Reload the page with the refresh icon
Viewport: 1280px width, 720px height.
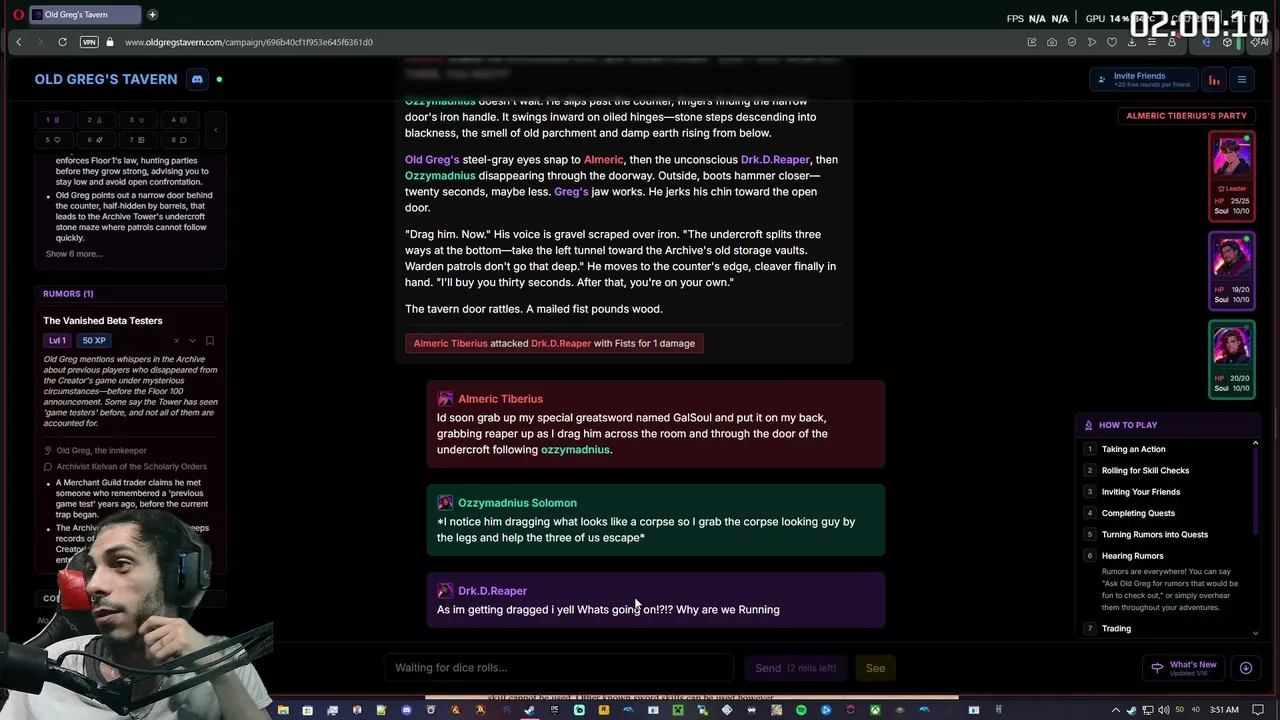pos(62,42)
